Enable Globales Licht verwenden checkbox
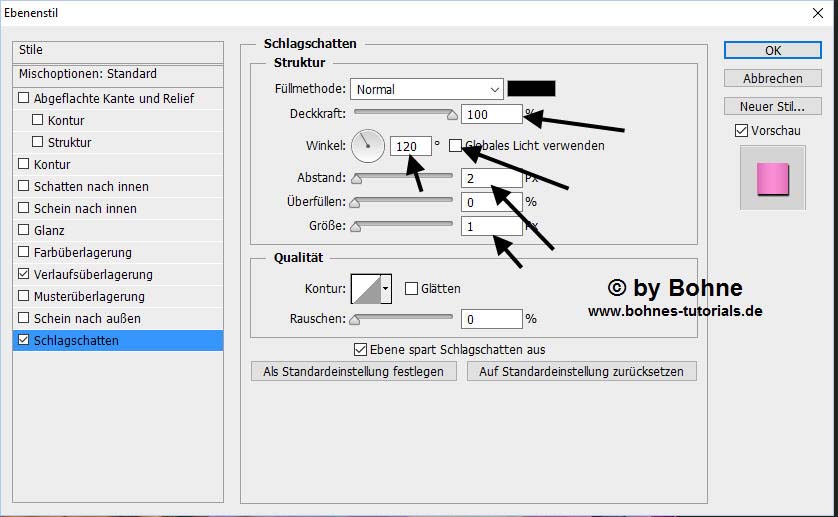This screenshot has width=838, height=517. [x=456, y=145]
